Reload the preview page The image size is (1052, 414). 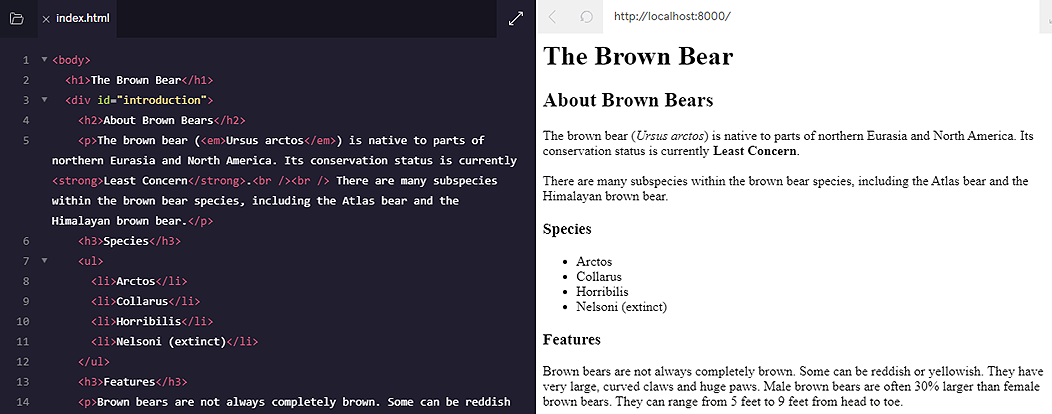(x=586, y=17)
